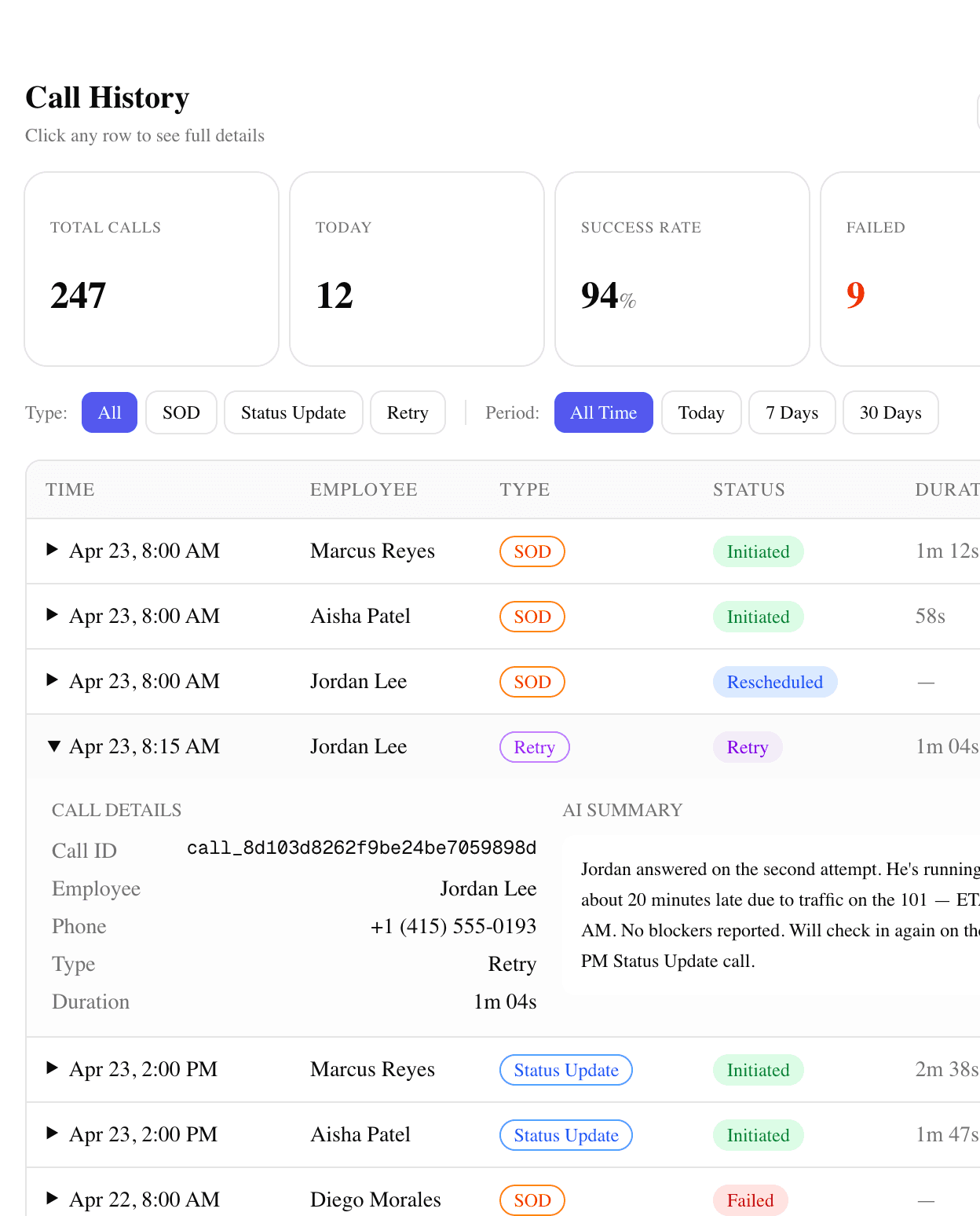This screenshot has height=1216, width=980.
Task: Click the Failed status badge for Diego Morales
Action: 751,1200
